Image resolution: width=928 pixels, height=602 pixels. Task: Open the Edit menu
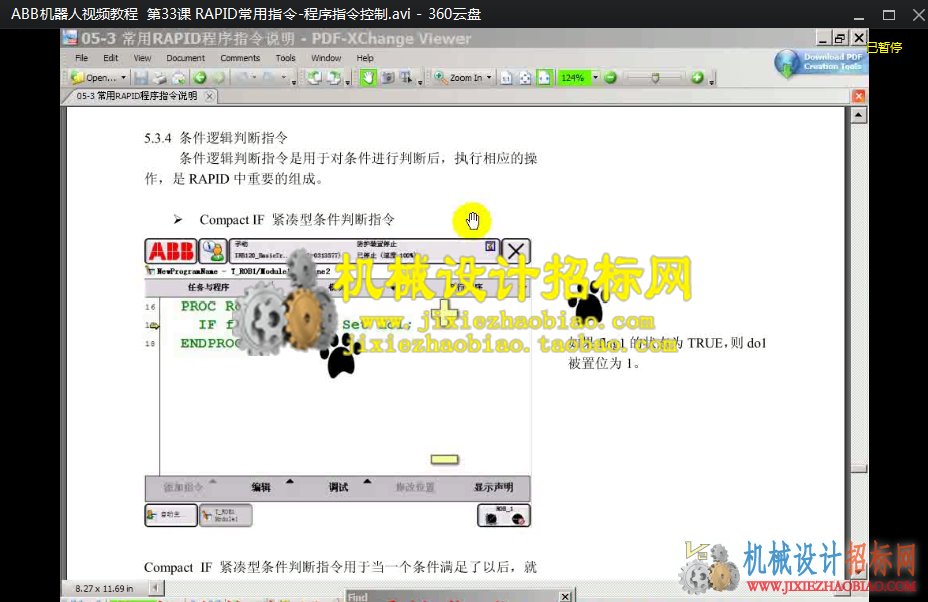click(x=111, y=58)
